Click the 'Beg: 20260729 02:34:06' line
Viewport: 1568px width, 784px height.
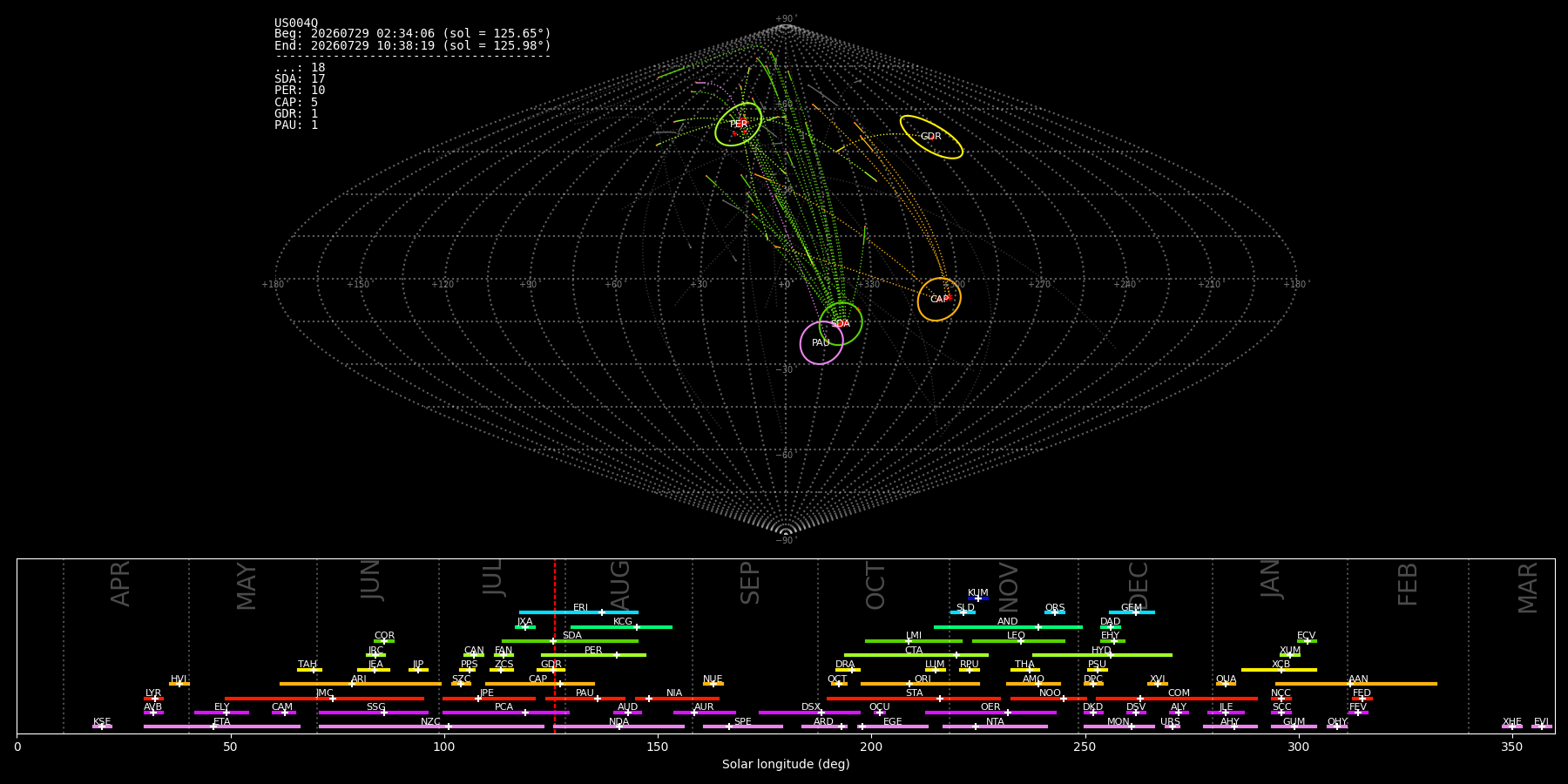(413, 34)
